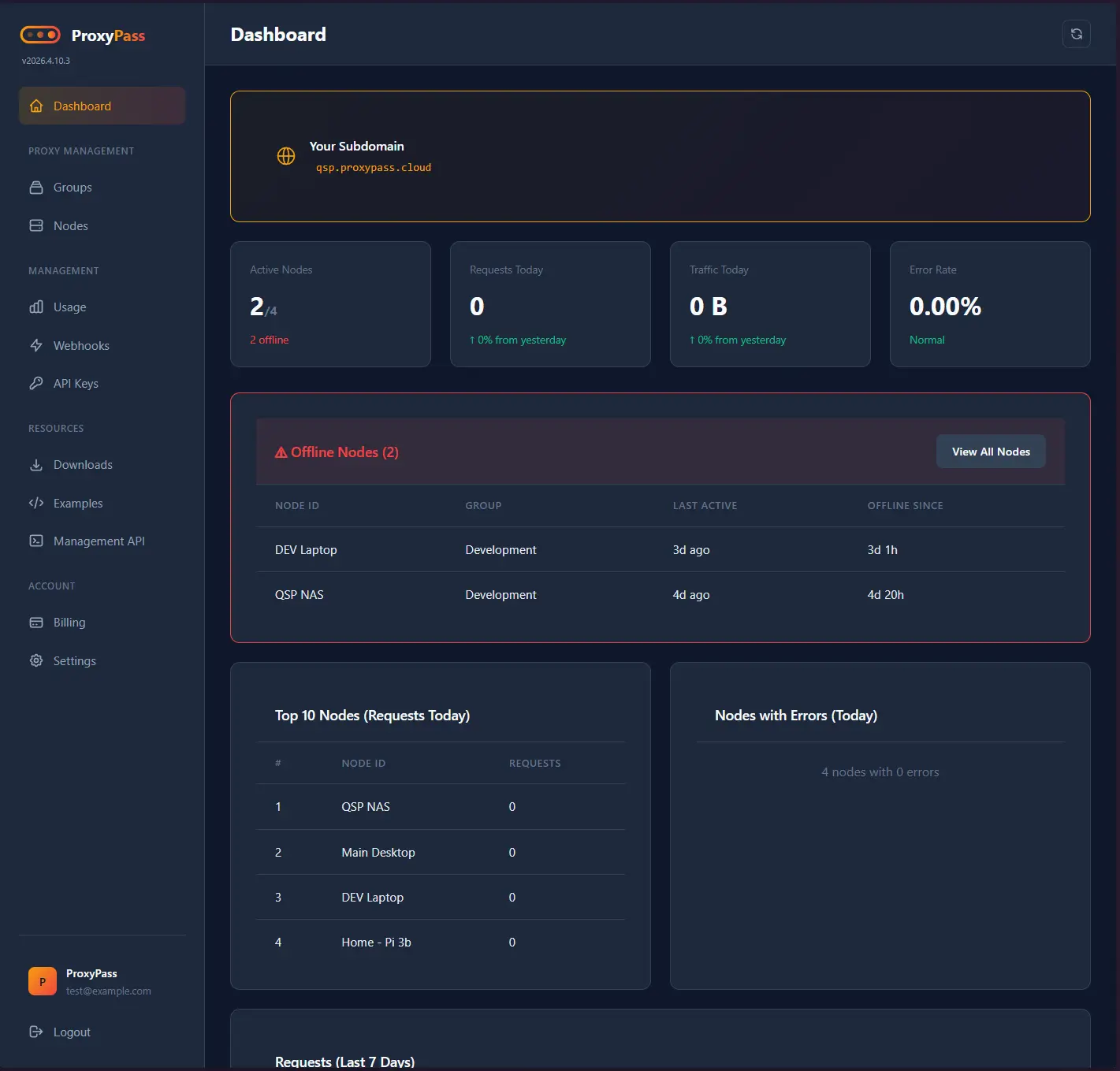Open the Dashboard menu item

click(x=102, y=106)
